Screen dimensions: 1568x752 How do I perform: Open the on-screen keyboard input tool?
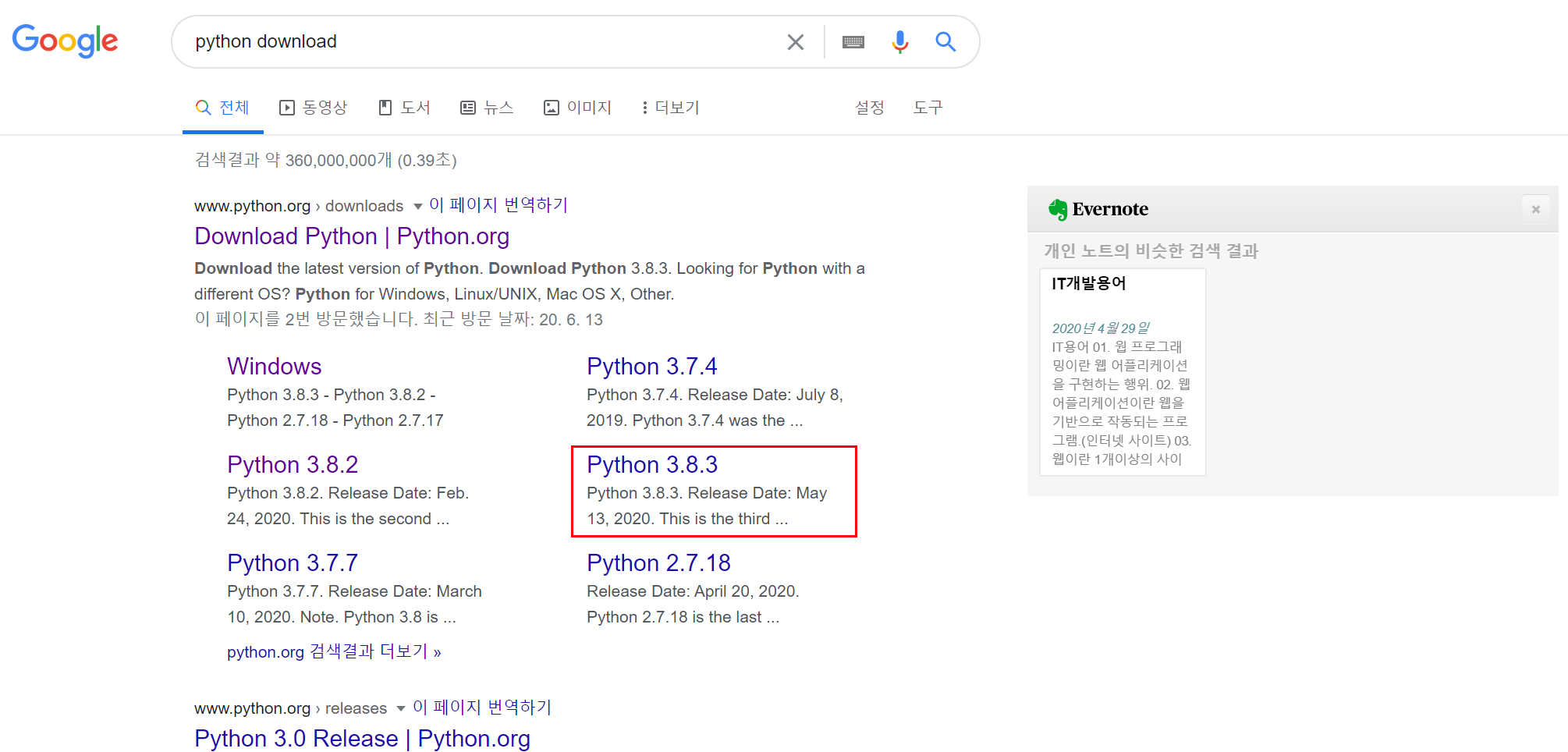coord(853,42)
